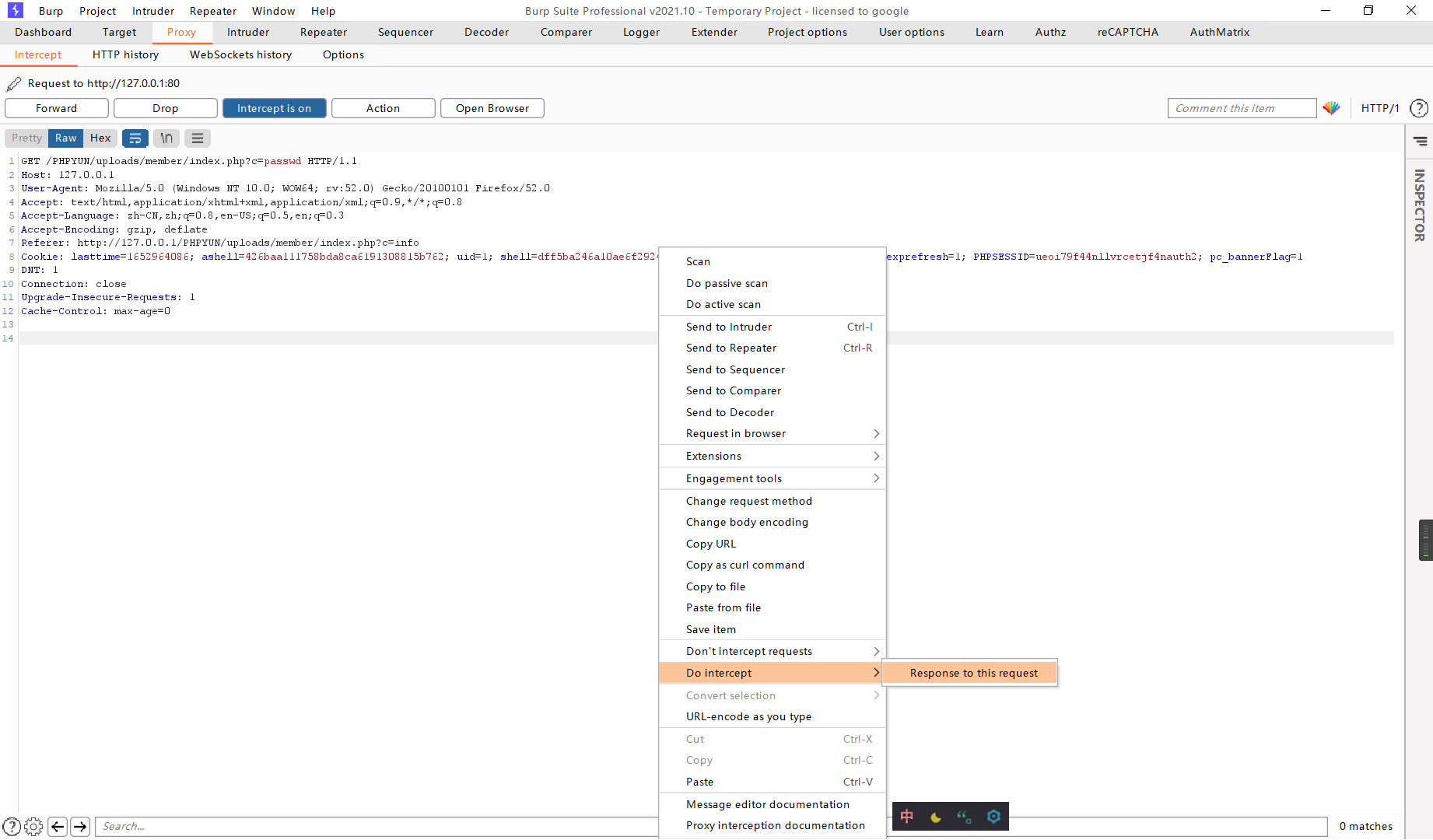Switch the editor to Pretty view
This screenshot has height=840, width=1433.
pos(27,138)
